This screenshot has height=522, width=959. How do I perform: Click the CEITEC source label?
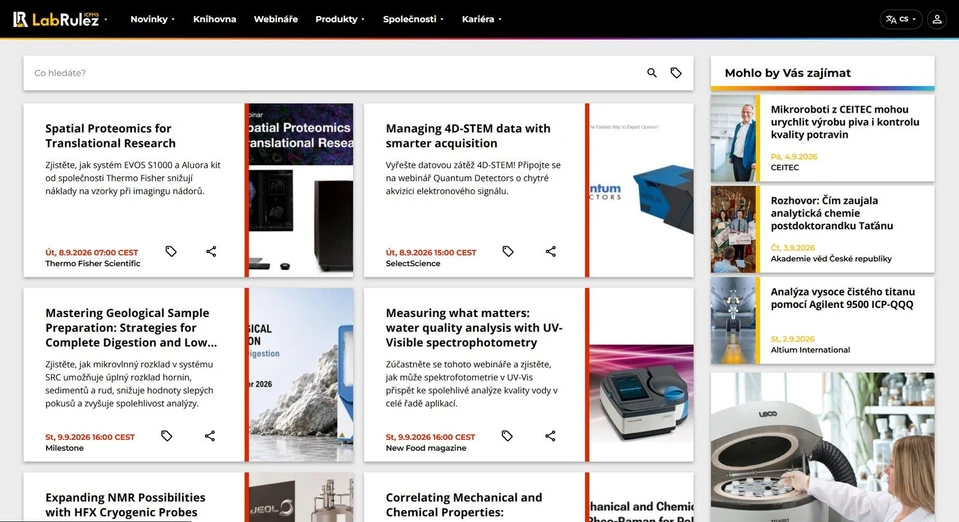[785, 168]
